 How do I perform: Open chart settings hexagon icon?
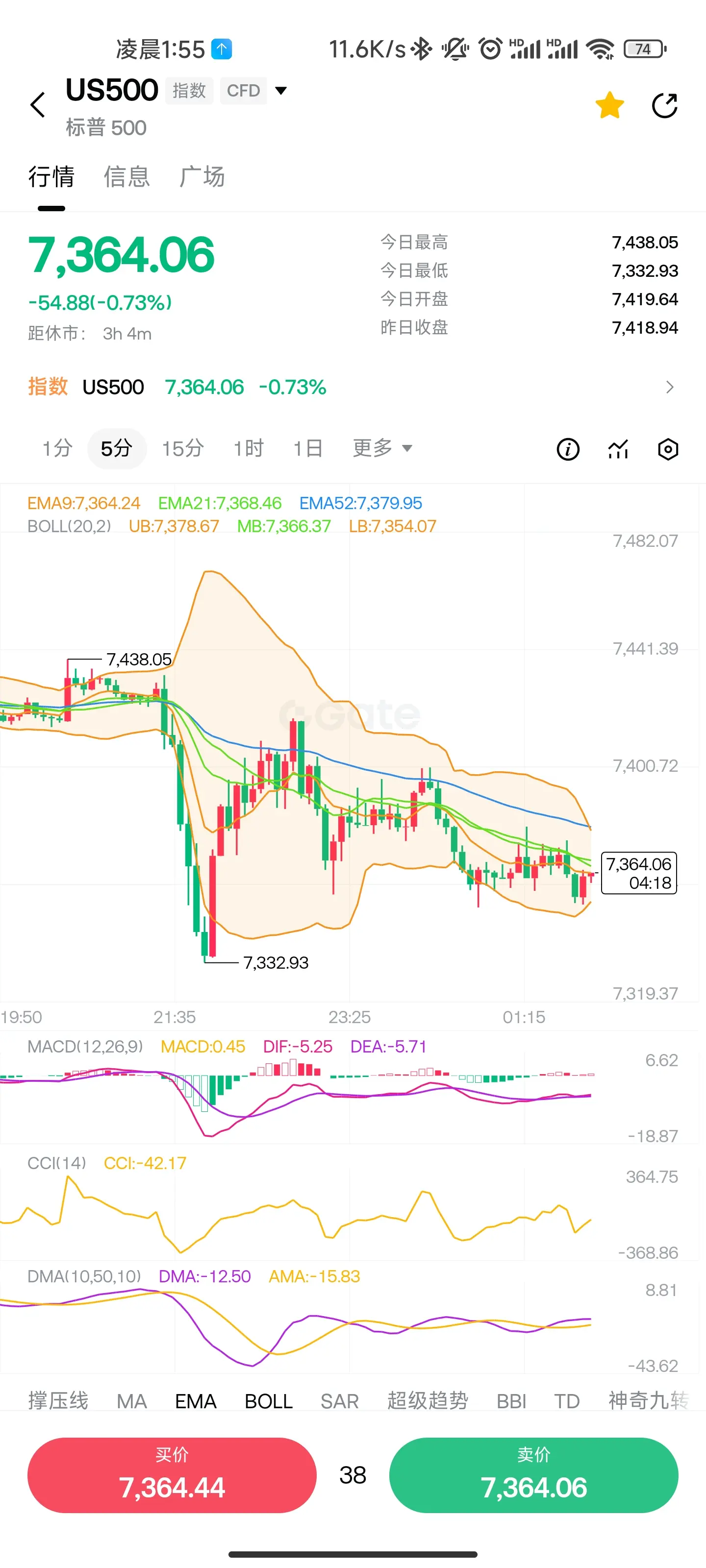coord(668,449)
